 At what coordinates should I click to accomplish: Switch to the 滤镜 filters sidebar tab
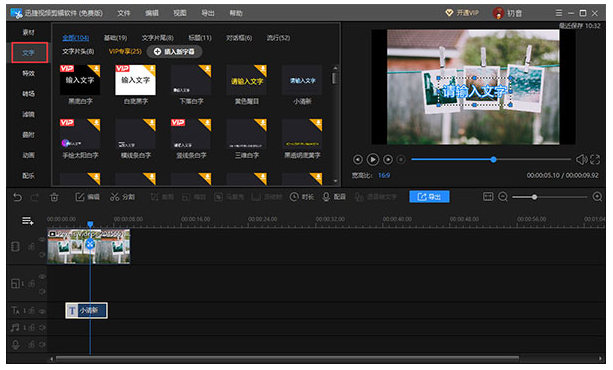[x=29, y=114]
